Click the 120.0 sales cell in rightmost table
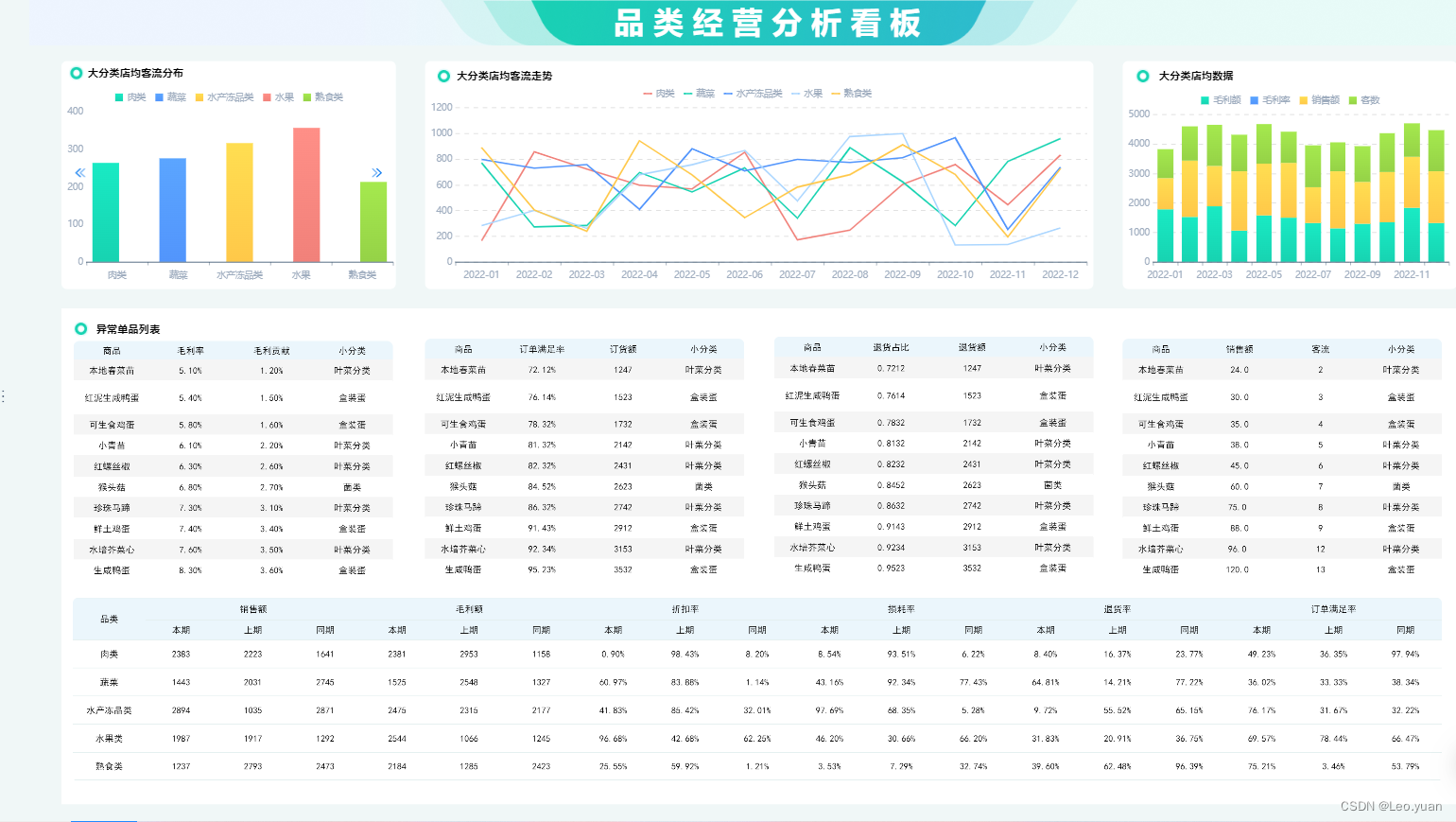Viewport: 1456px width, 822px height. pyautogui.click(x=1238, y=569)
